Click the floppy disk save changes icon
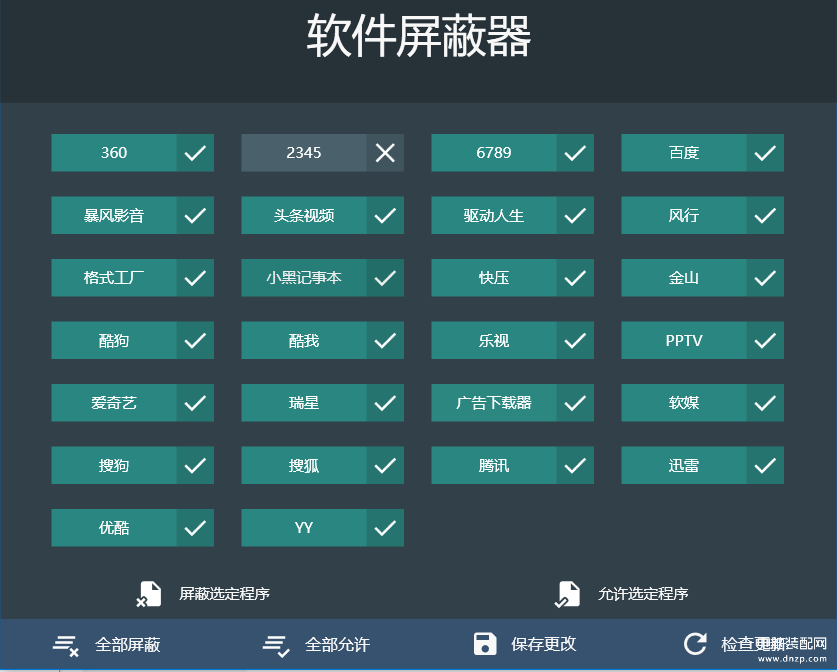Viewport: 837px width, 672px height. (485, 644)
